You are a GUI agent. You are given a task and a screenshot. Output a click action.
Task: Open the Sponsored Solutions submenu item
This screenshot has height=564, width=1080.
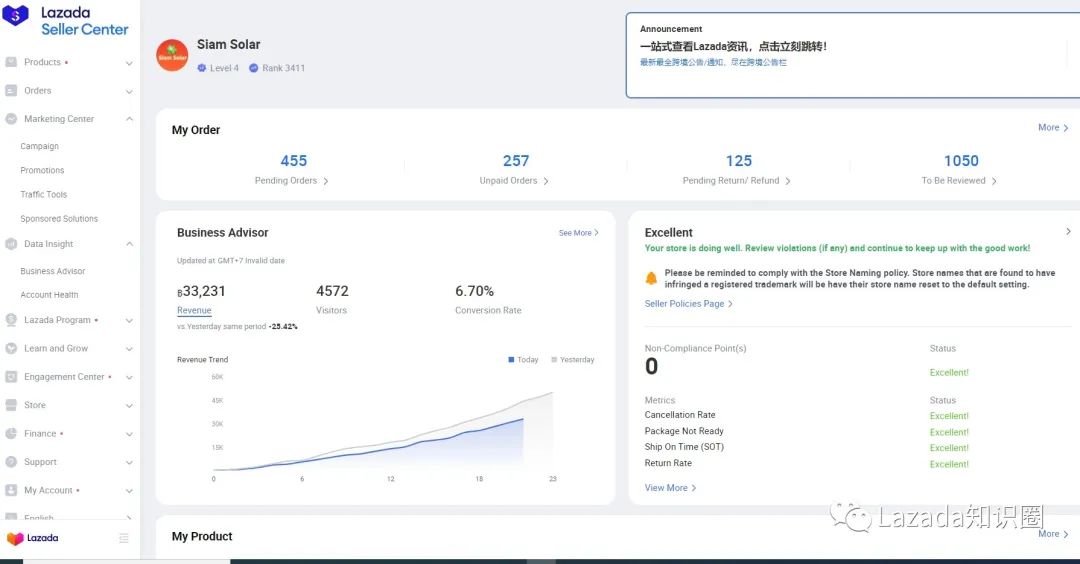tap(59, 218)
